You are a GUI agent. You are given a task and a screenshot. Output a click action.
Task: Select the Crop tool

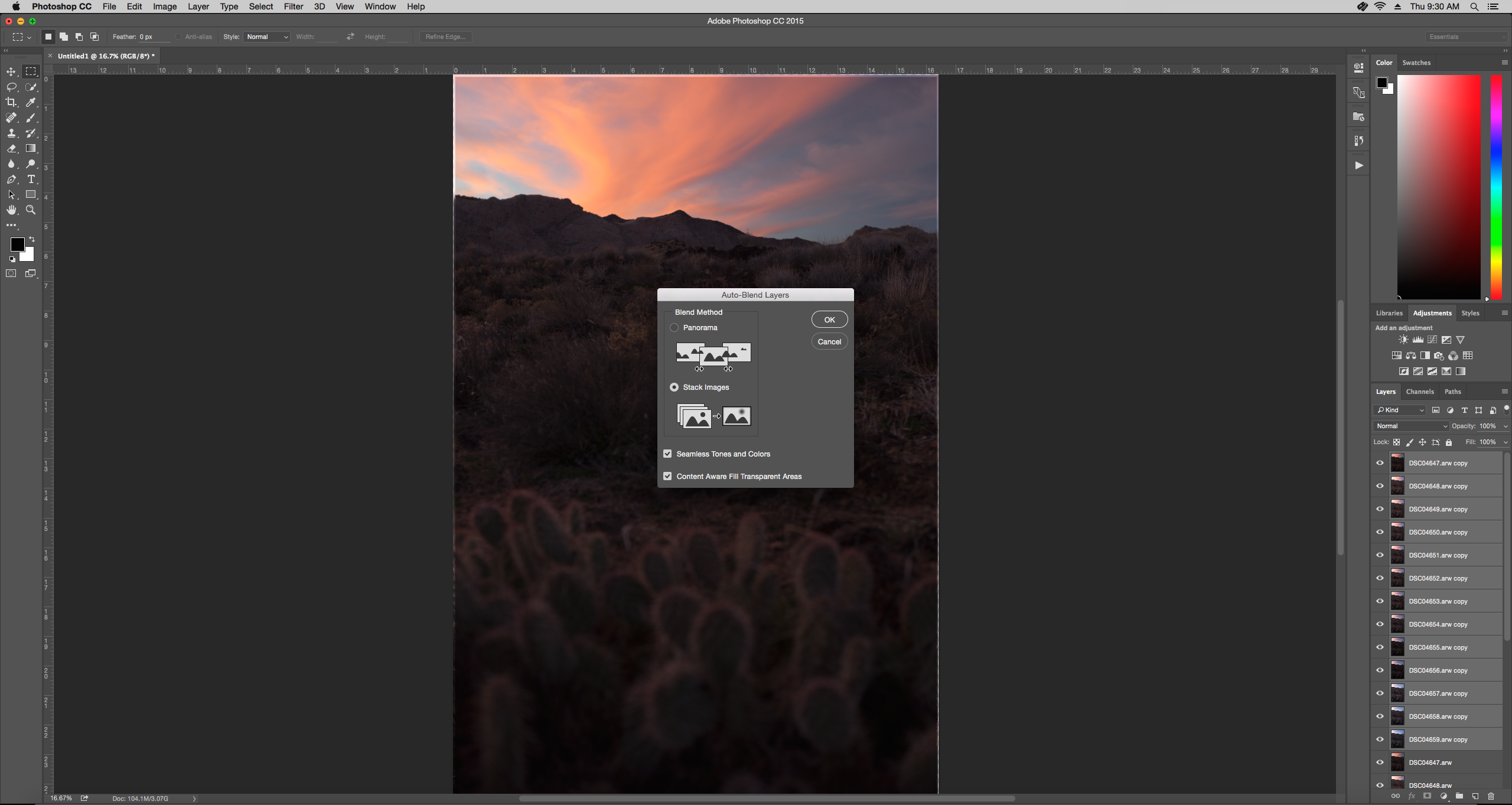[11, 102]
